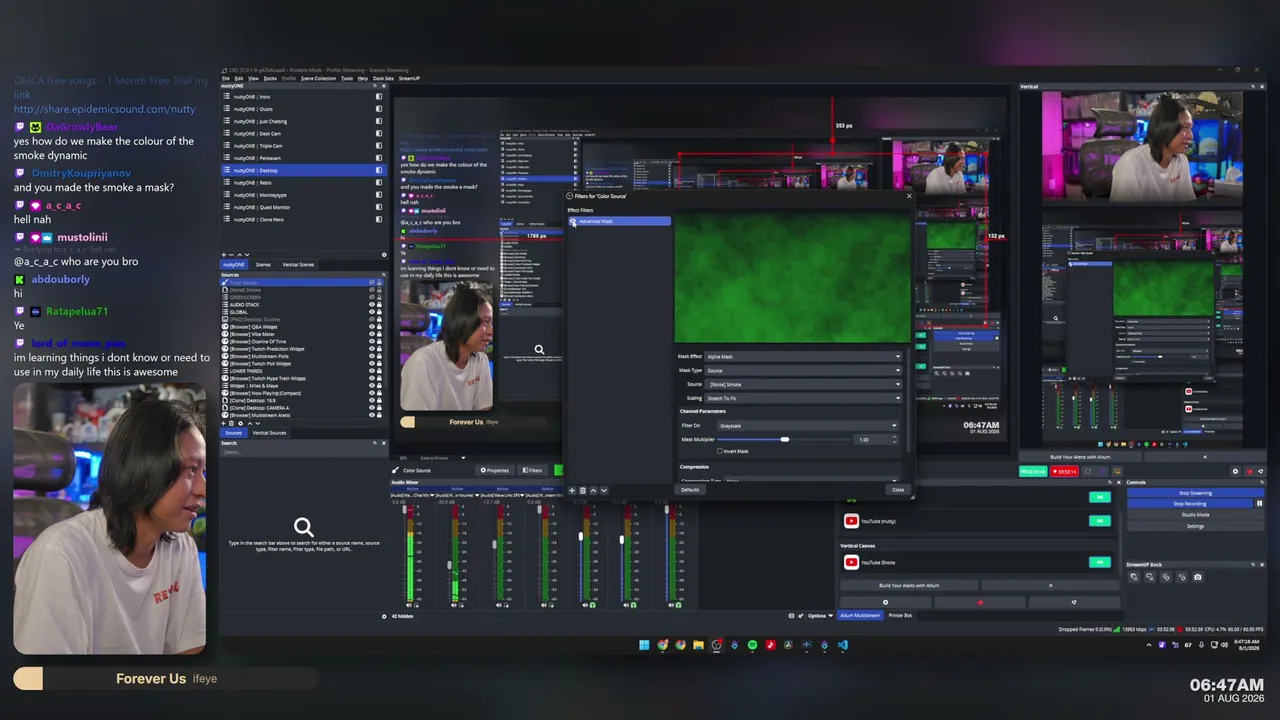Click the source search field
Viewport: 1280px width, 720px height.
(304, 452)
